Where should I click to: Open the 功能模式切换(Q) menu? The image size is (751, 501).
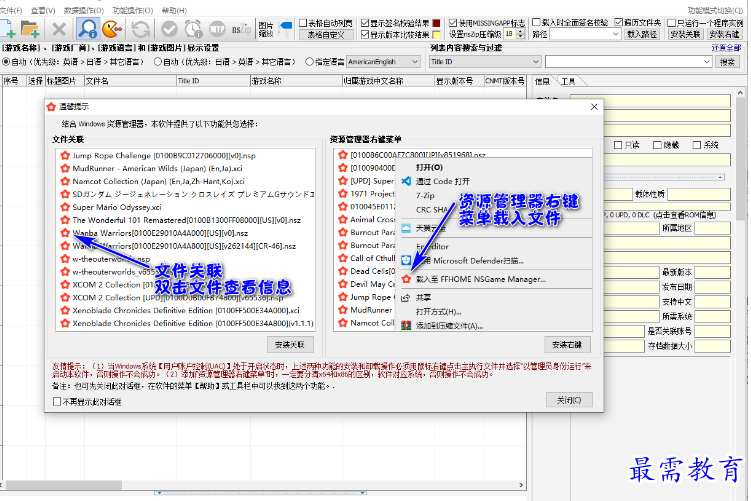pyautogui.click(x=716, y=11)
